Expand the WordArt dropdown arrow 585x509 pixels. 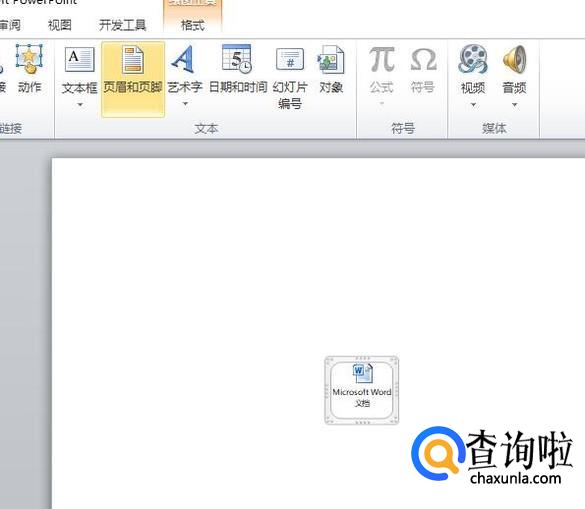pos(185,104)
